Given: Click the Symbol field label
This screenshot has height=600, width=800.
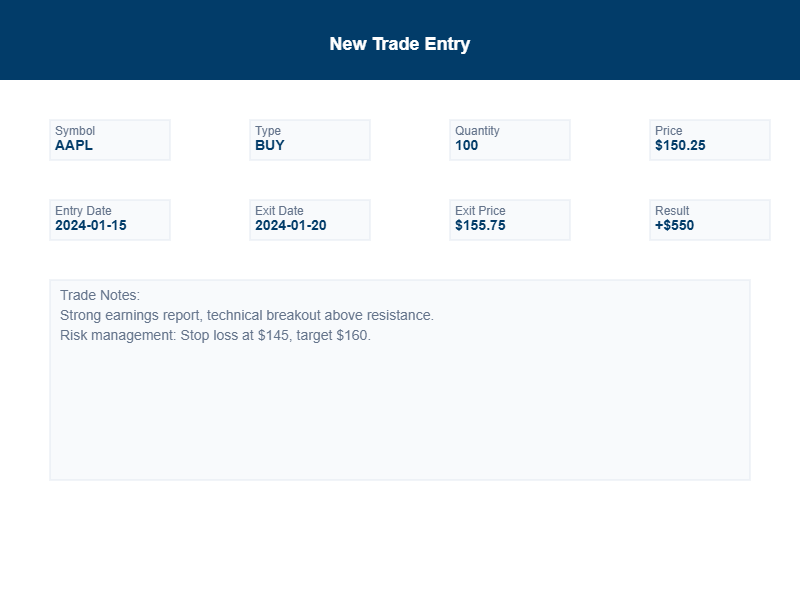Looking at the screenshot, I should pyautogui.click(x=74, y=130).
